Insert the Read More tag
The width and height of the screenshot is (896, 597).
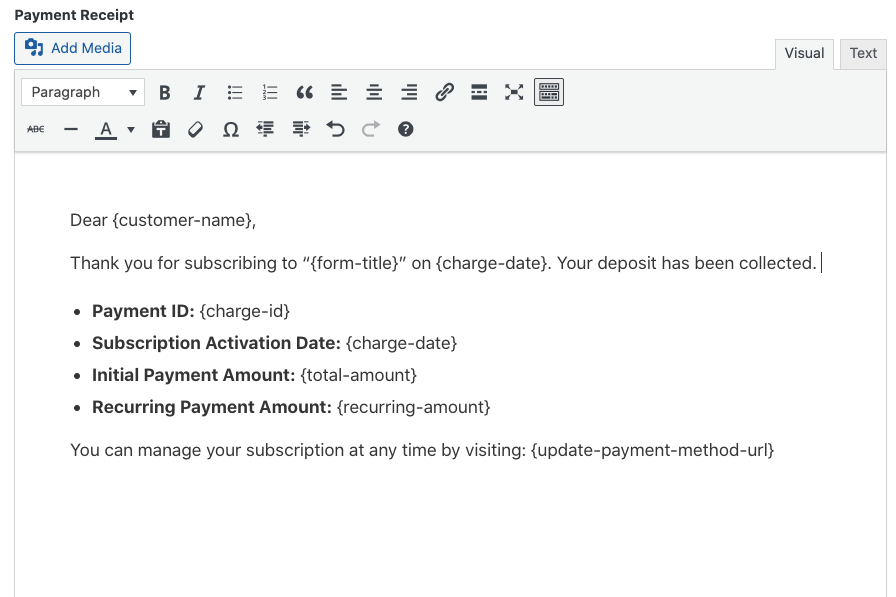click(479, 92)
